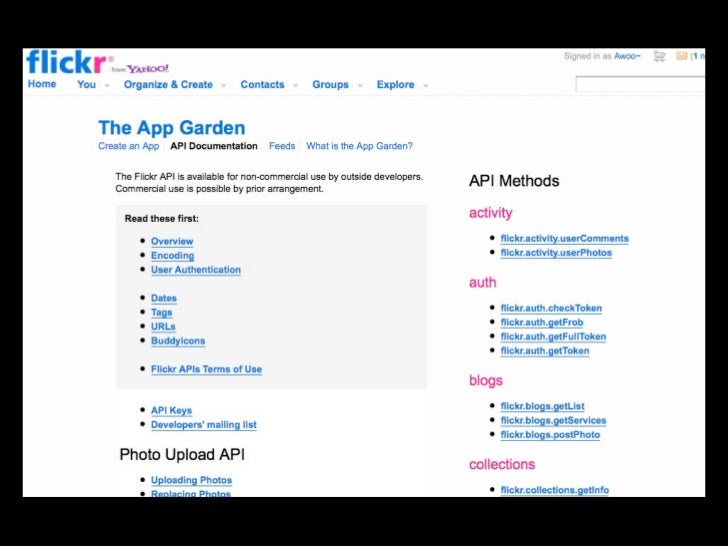Image resolution: width=728 pixels, height=546 pixels.
Task: Open flickr.auth.getFullToken method
Action: click(x=553, y=337)
